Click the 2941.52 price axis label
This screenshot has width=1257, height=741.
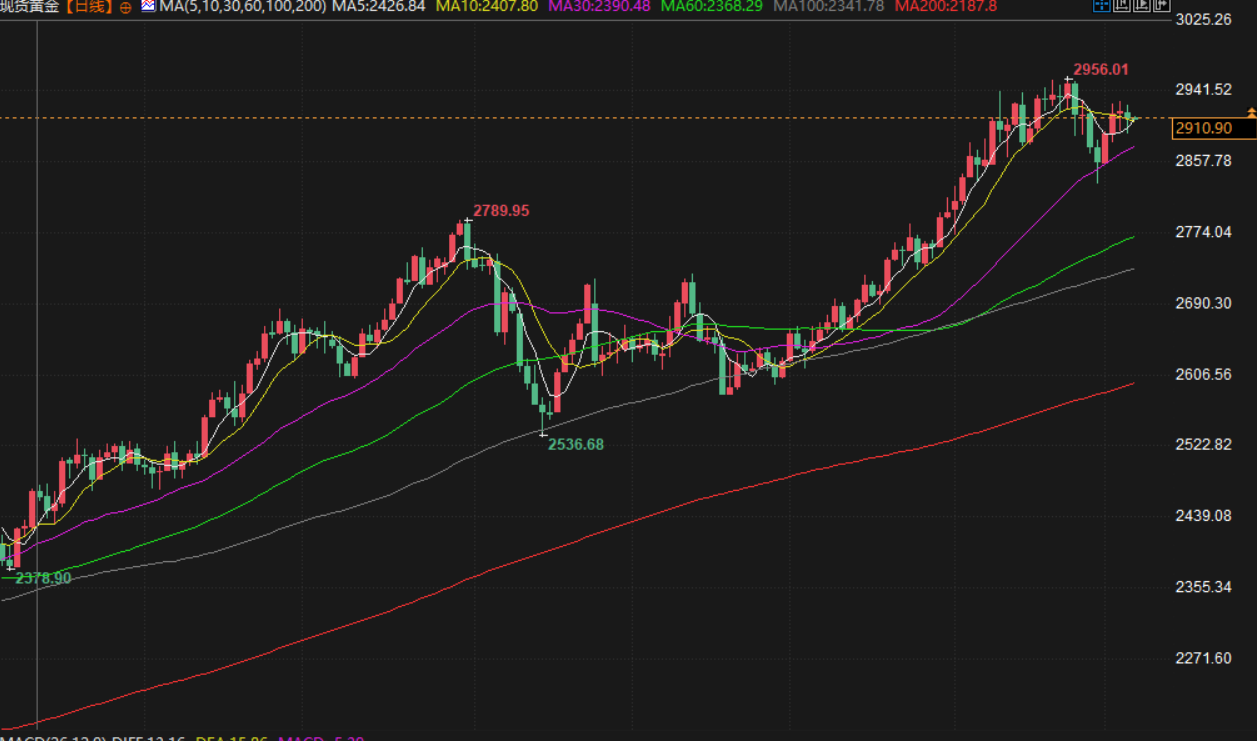click(1203, 89)
